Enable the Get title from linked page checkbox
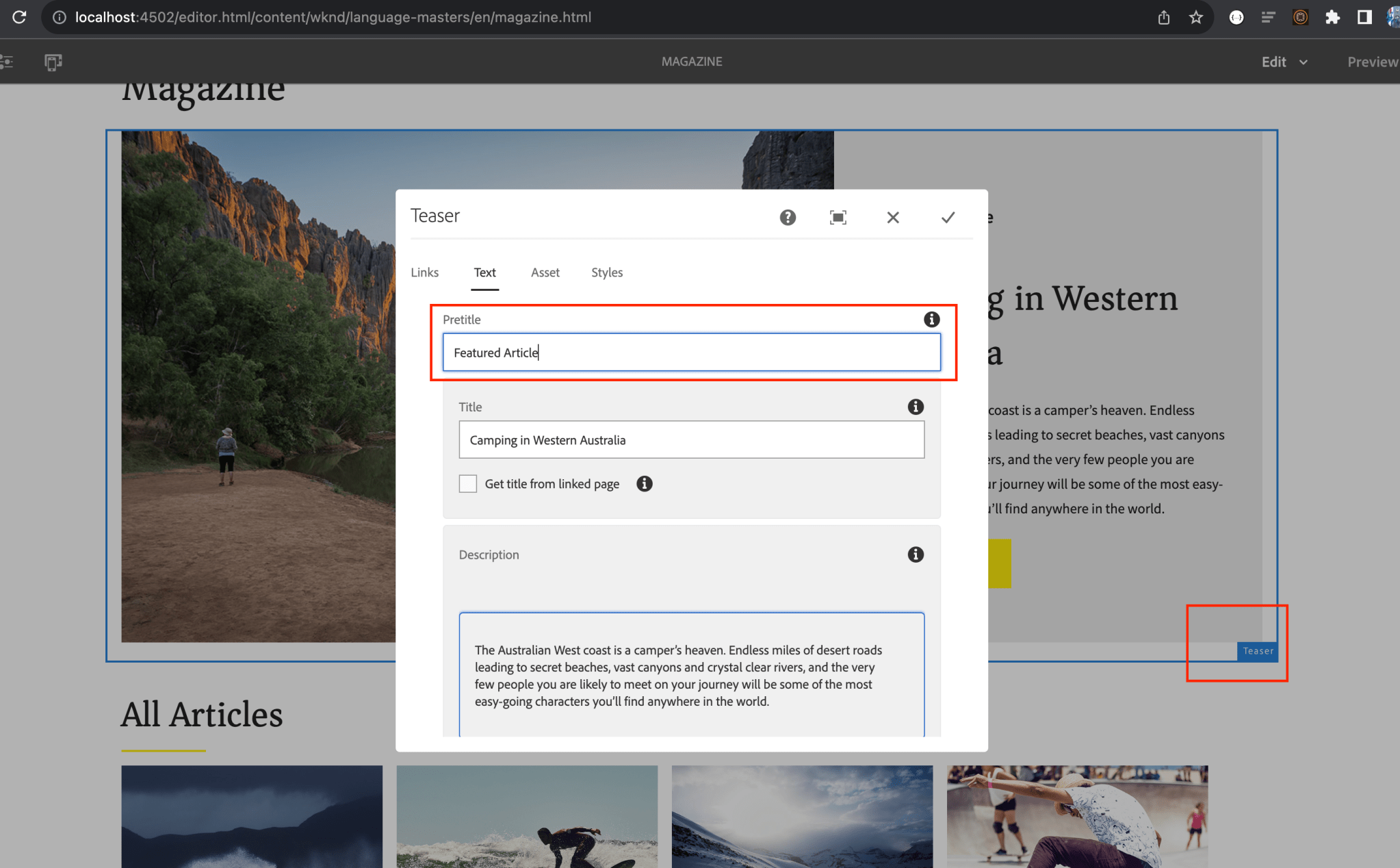 [467, 483]
